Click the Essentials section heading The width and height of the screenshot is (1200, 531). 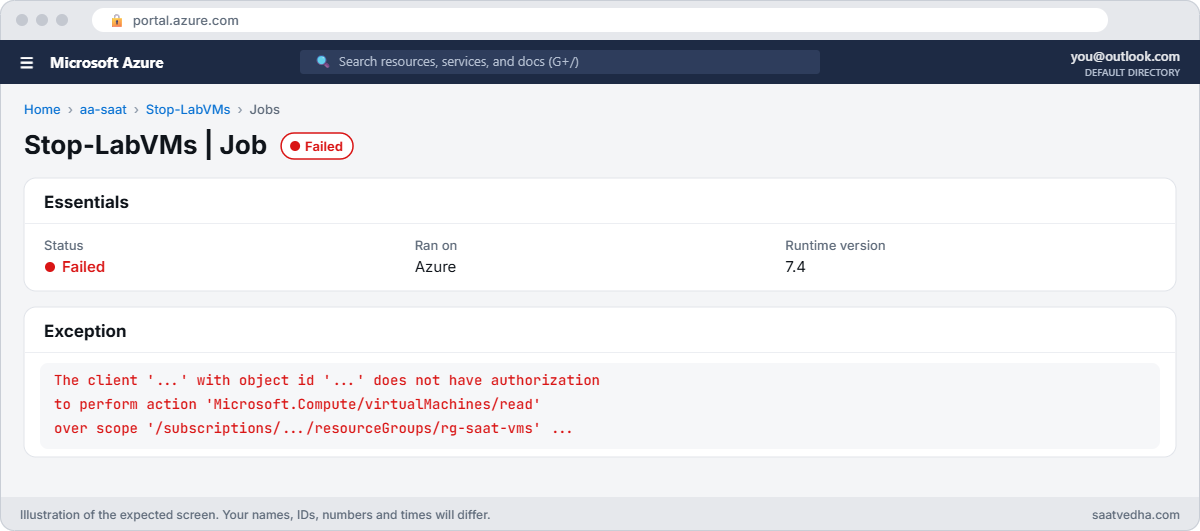86,202
